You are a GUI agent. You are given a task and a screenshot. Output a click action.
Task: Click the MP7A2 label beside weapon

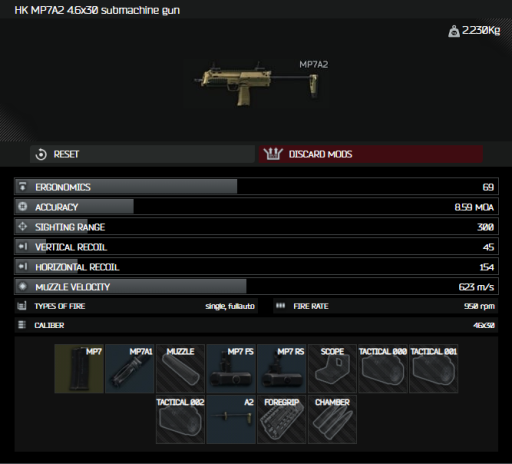[x=314, y=64]
